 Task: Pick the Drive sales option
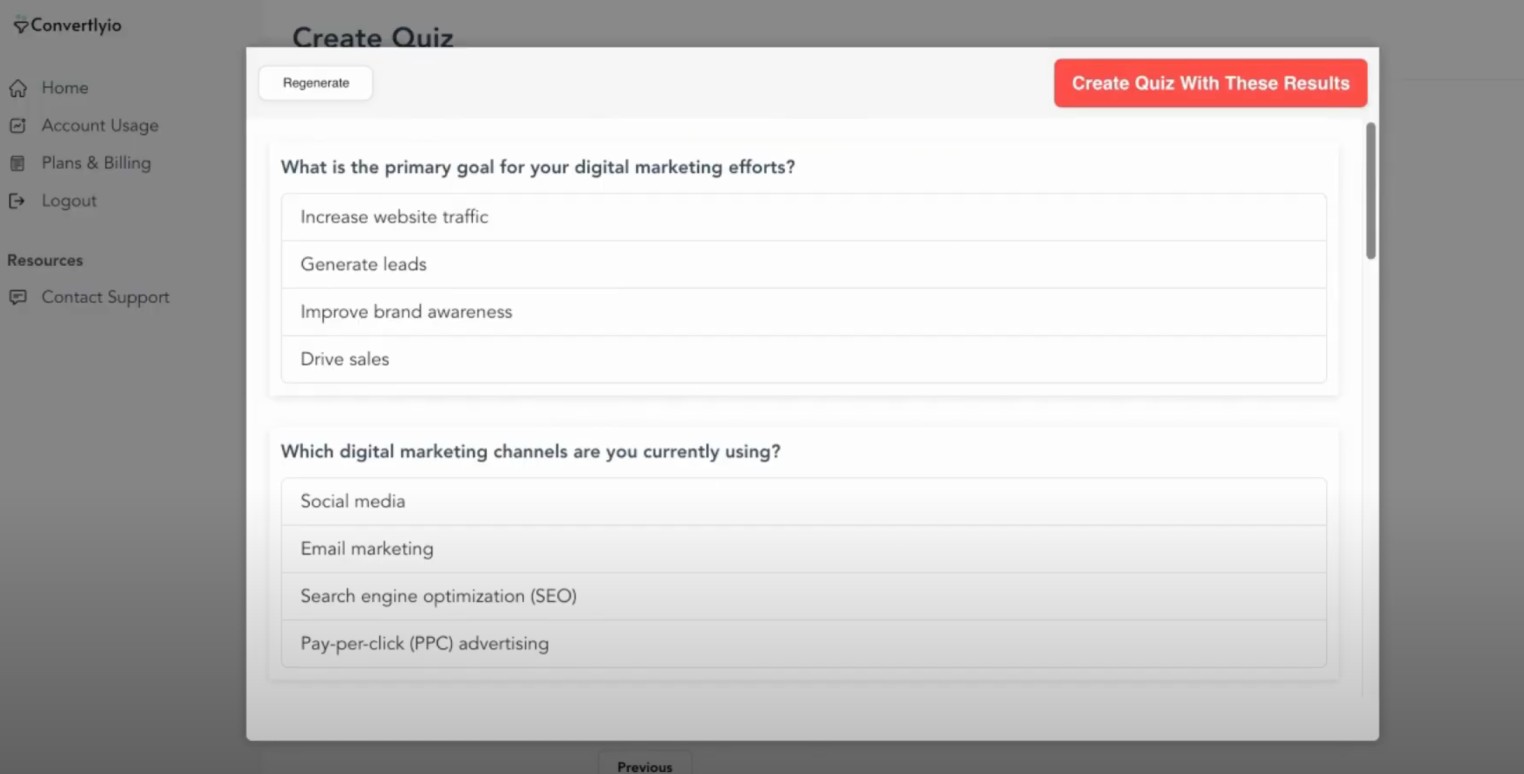point(804,359)
